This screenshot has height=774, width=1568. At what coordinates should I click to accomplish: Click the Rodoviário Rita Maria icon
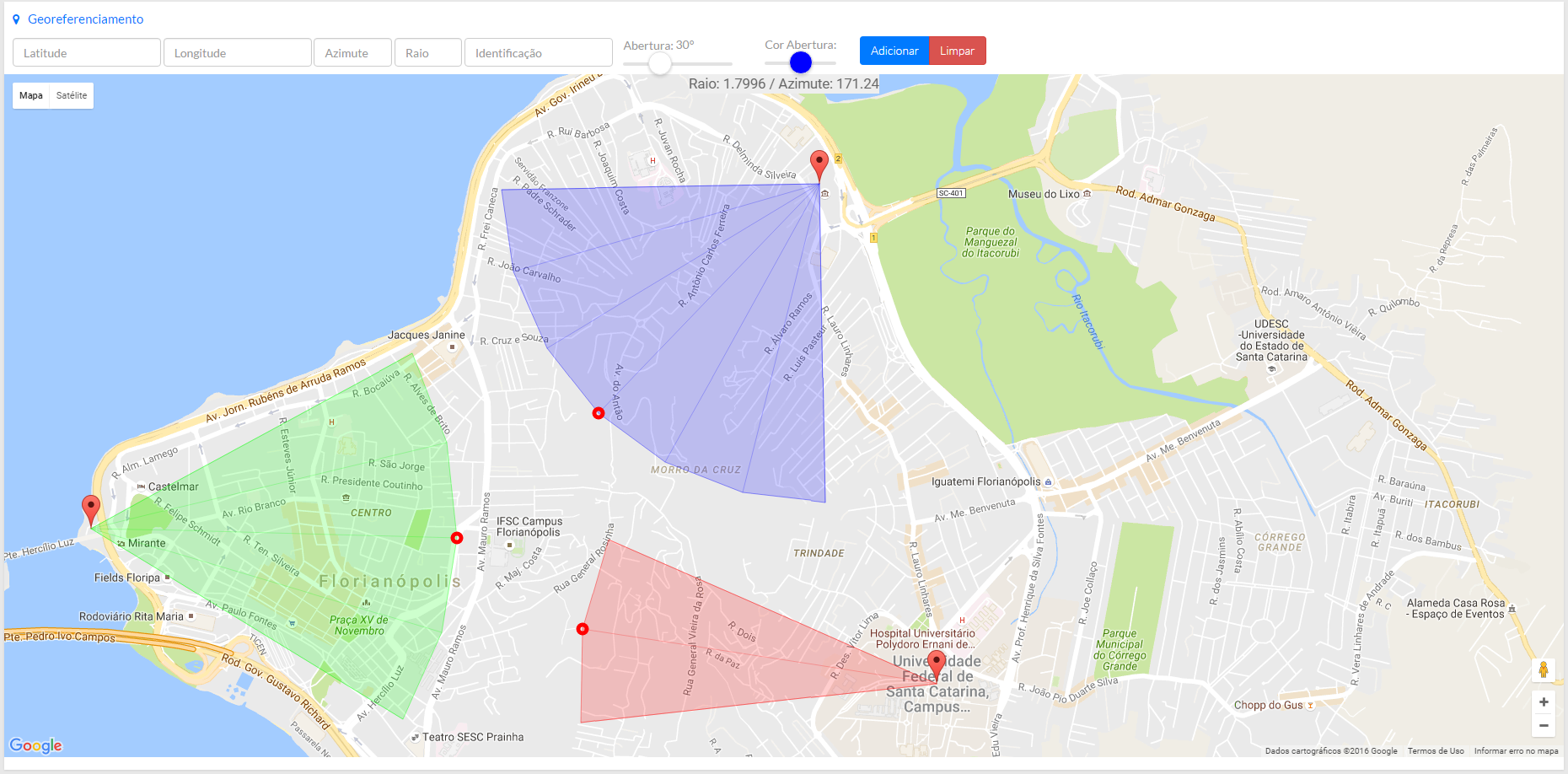point(191,616)
